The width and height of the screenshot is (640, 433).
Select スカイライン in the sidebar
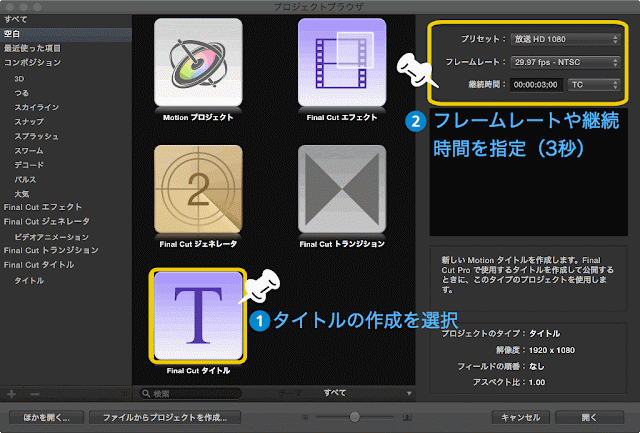37,107
